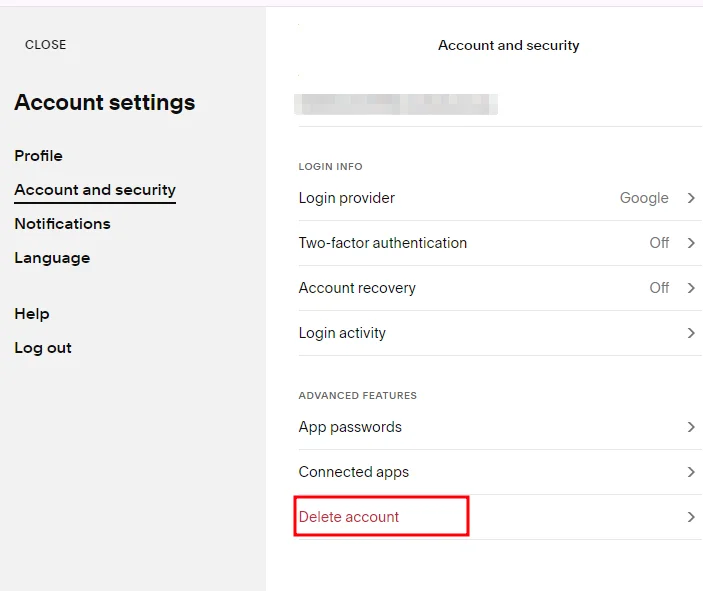Log out from the sidebar
Image resolution: width=703 pixels, height=591 pixels.
click(43, 348)
